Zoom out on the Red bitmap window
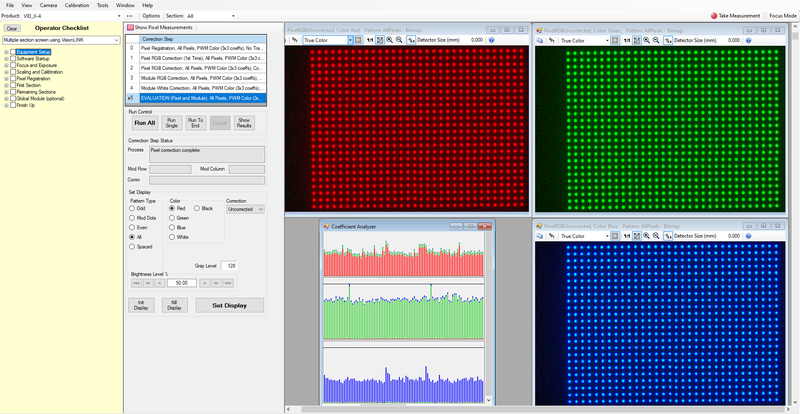 [x=399, y=40]
